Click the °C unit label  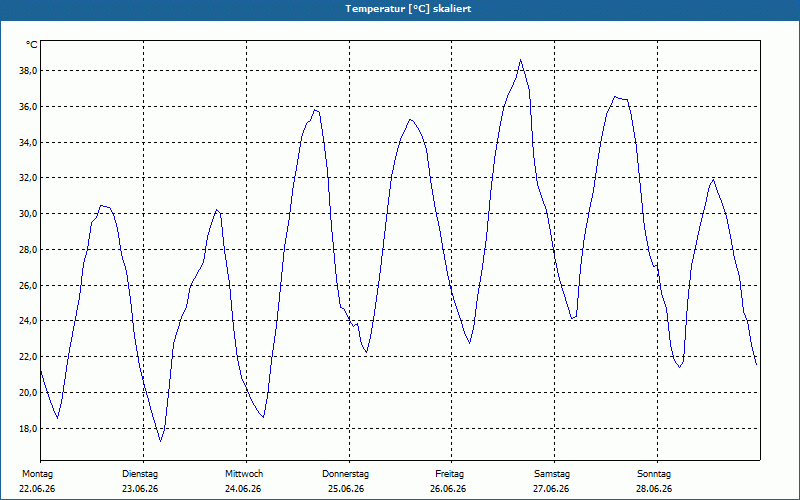32,45
